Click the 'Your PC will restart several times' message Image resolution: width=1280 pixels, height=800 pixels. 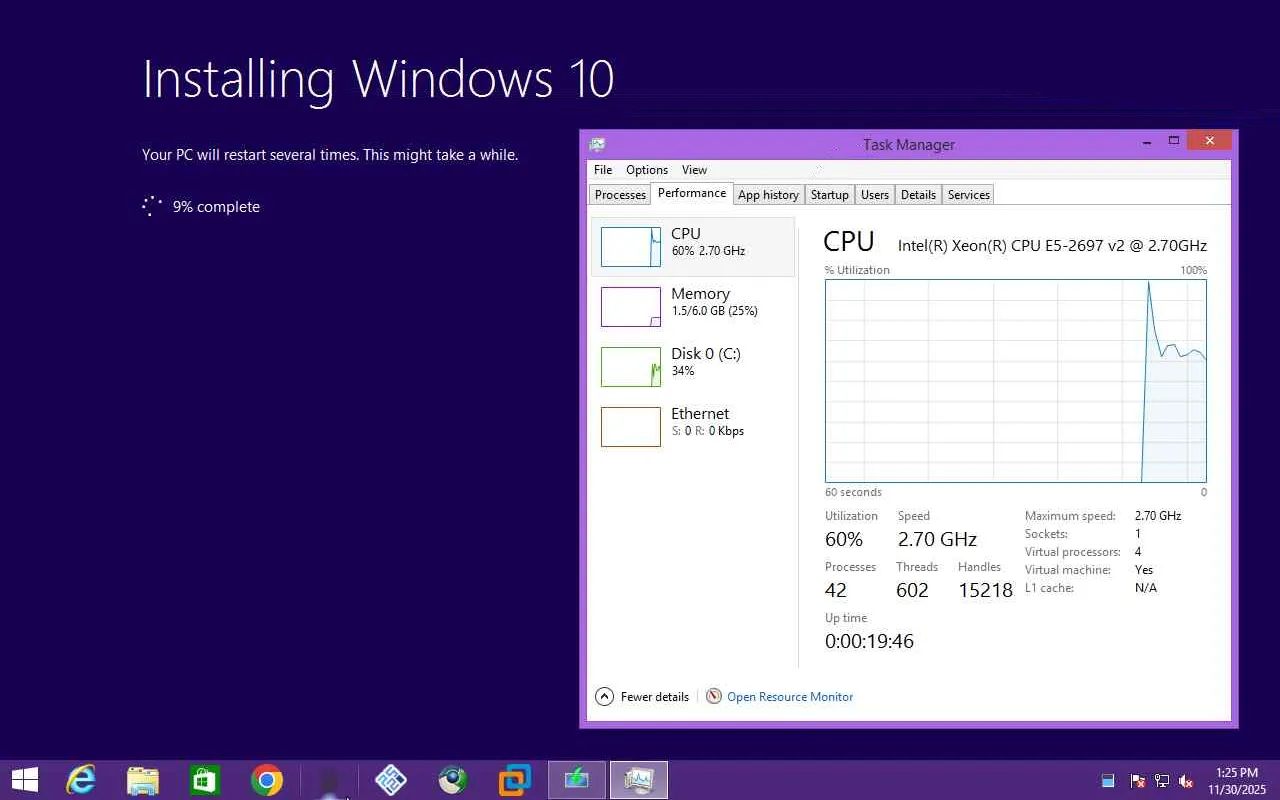click(330, 155)
